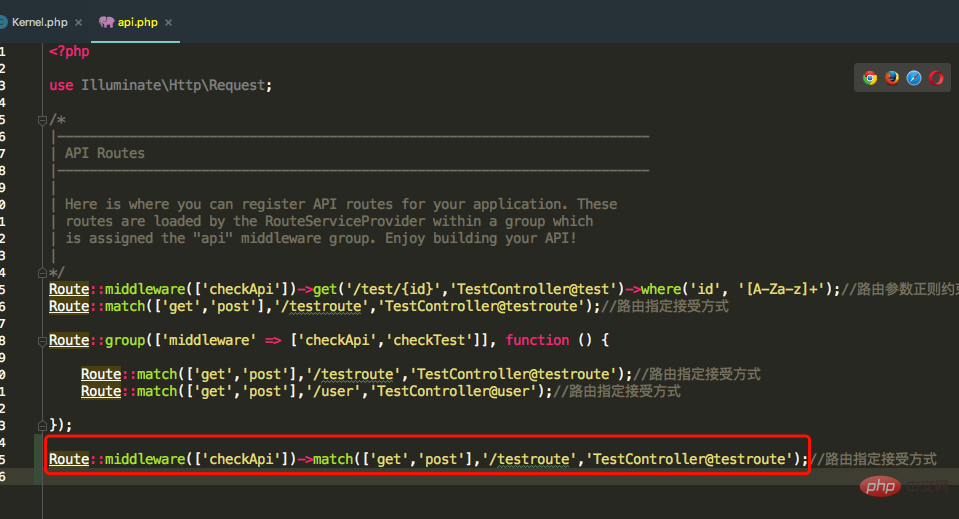This screenshot has height=519, width=959.
Task: Close the api.php tab
Action: 168,21
